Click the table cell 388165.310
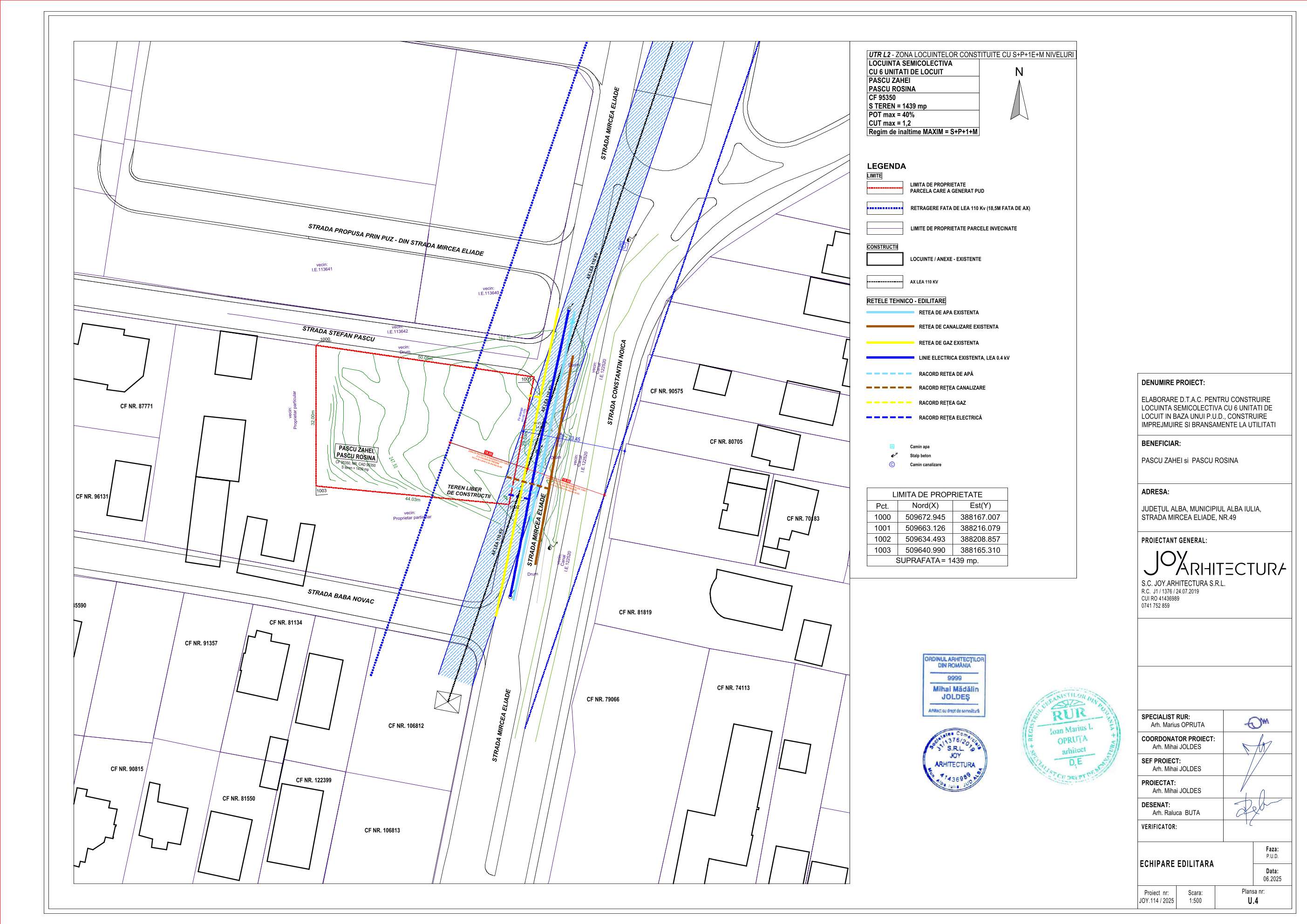Viewport: 1307px width, 924px height. [980, 550]
